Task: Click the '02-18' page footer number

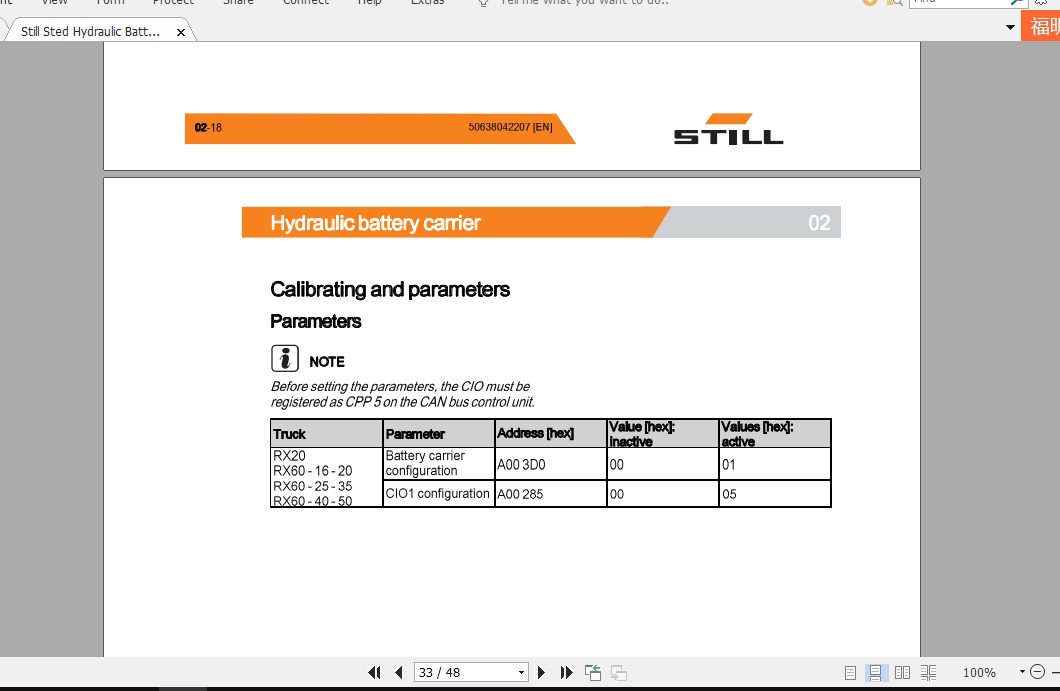Action: 208,127
